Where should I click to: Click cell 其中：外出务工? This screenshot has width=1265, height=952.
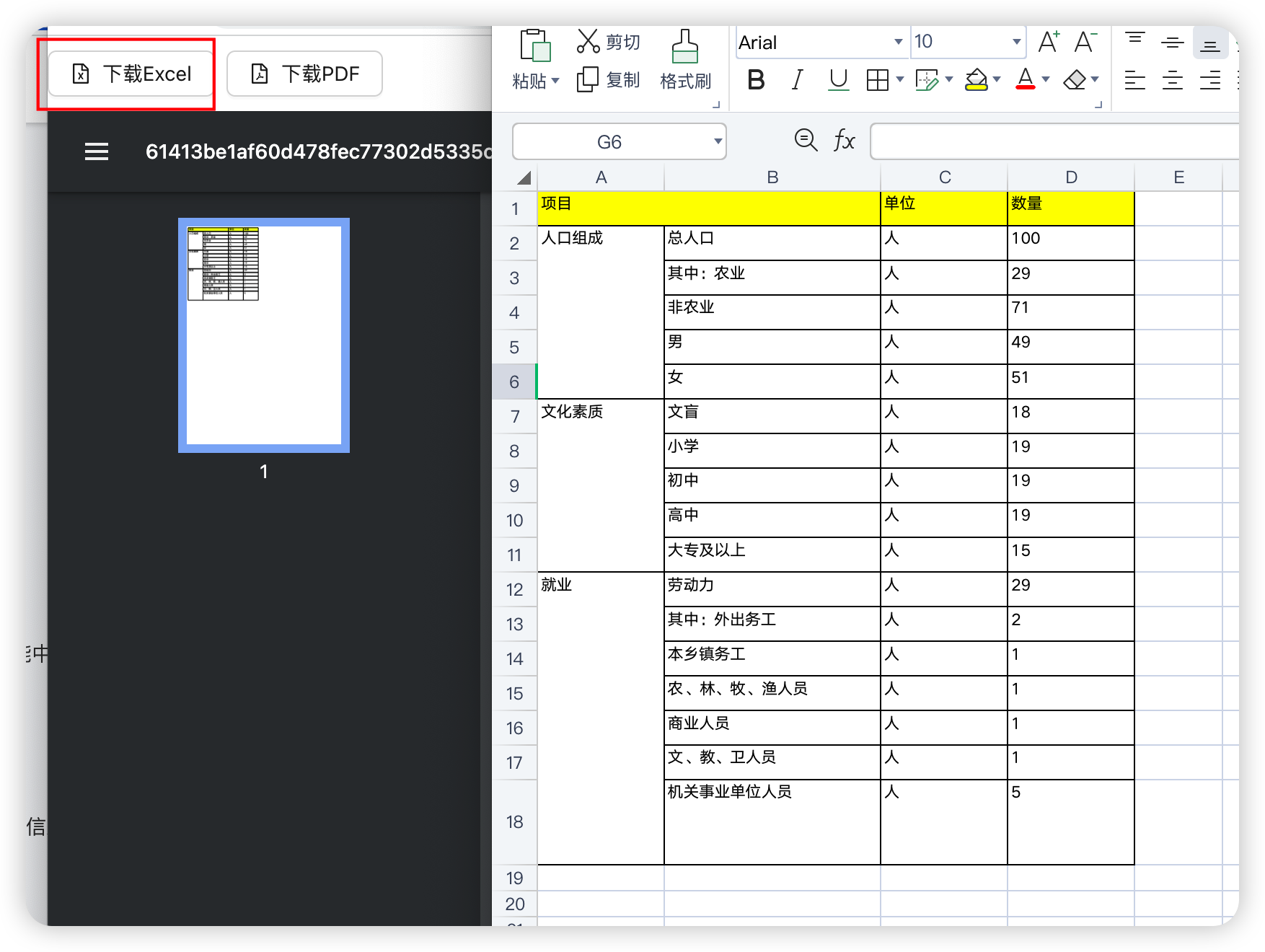tap(772, 624)
